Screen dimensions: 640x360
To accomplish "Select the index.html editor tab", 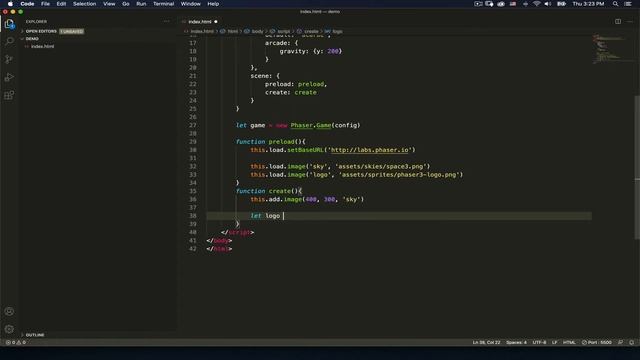I will (200, 22).
